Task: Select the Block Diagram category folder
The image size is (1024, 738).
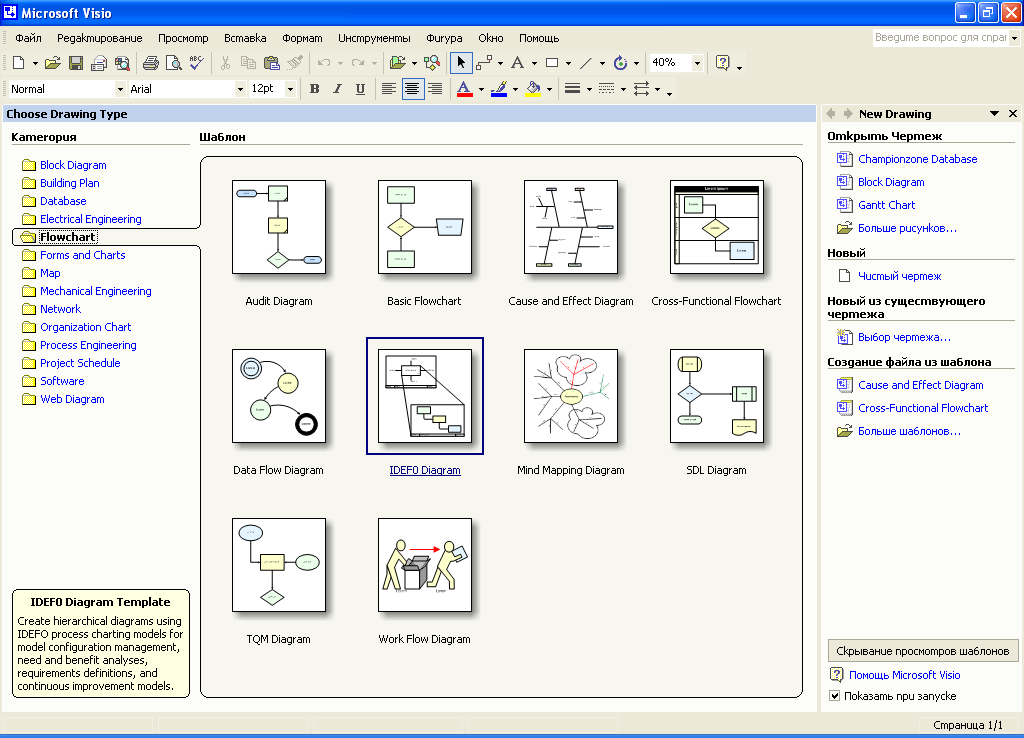Action: click(x=73, y=165)
